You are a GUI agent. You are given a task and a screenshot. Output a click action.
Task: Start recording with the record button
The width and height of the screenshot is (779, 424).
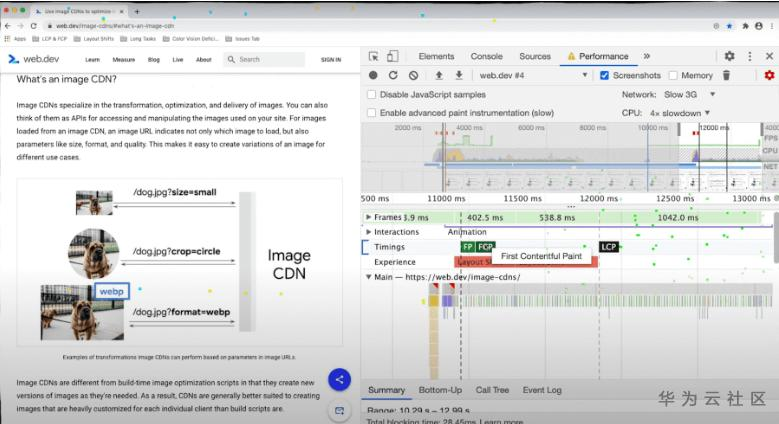coord(373,75)
